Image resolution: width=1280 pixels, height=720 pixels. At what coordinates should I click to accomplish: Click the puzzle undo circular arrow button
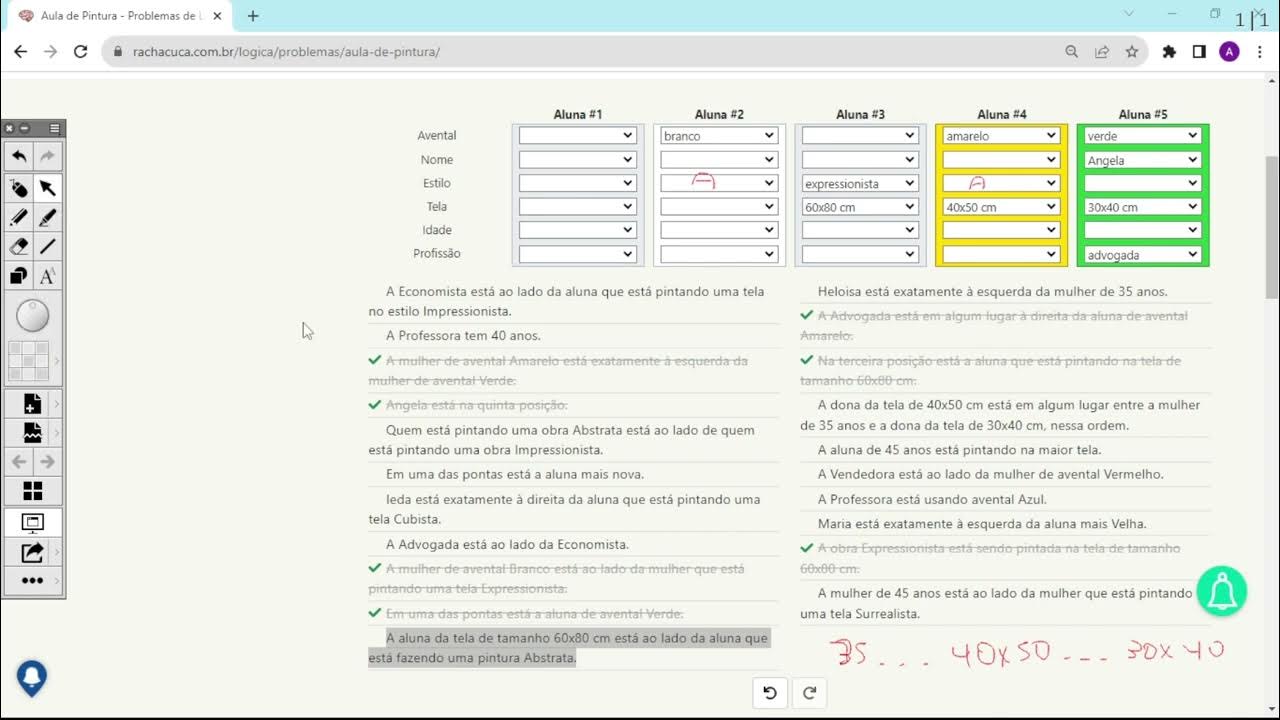coord(770,693)
